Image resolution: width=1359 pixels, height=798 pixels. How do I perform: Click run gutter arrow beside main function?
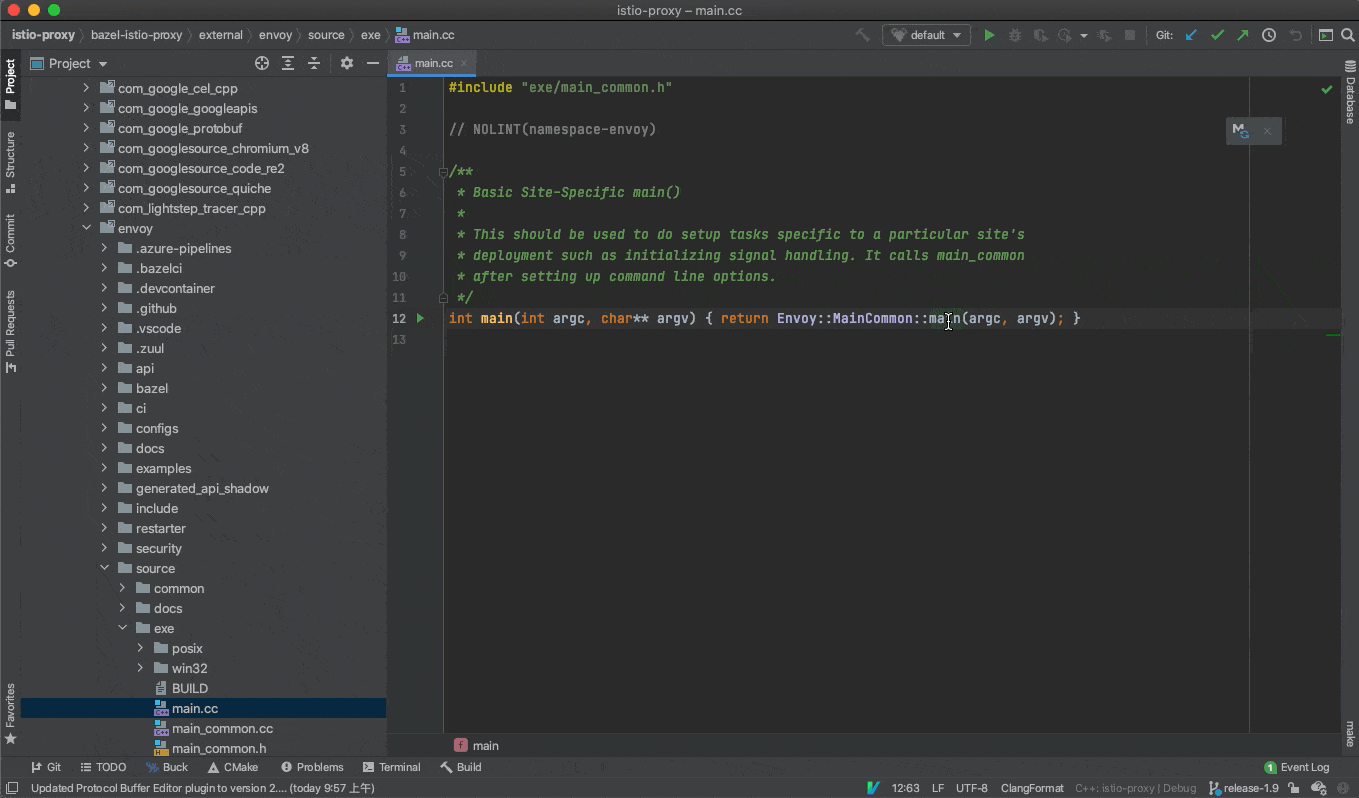pos(420,318)
